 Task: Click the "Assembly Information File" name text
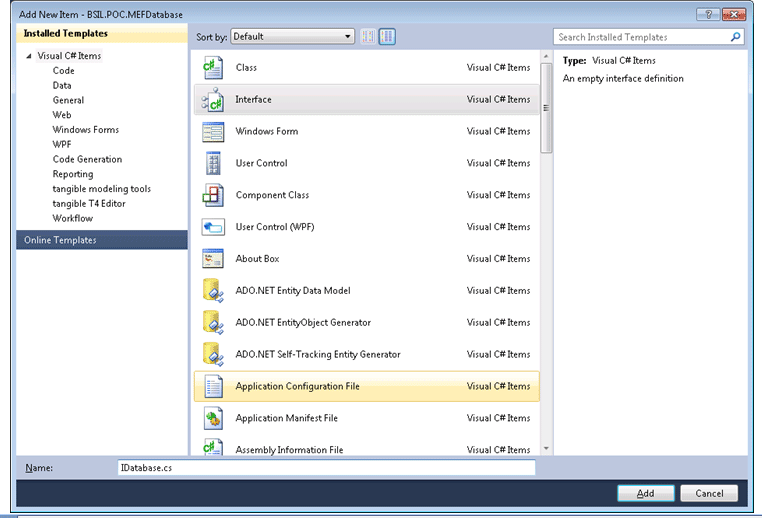tap(289, 450)
